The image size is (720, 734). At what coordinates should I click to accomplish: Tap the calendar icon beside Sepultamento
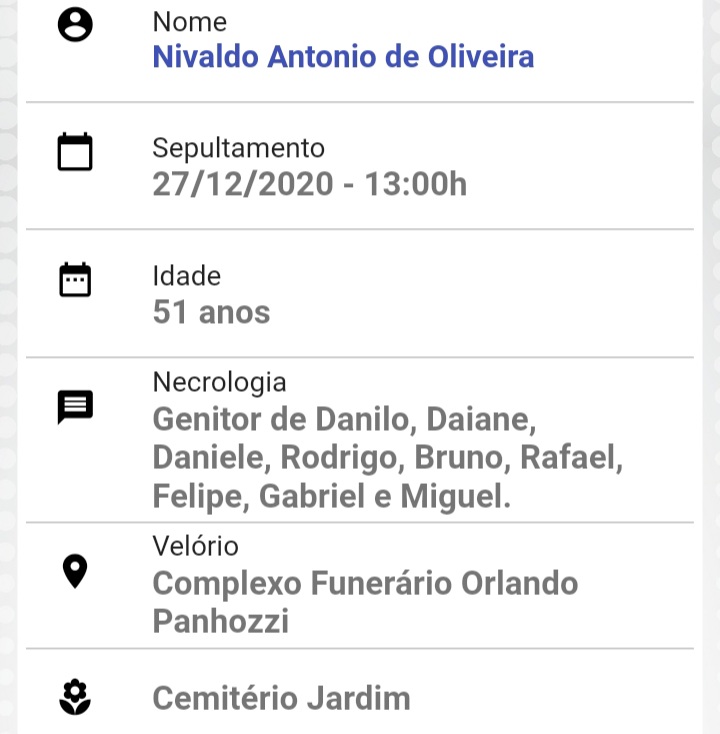coord(75,152)
